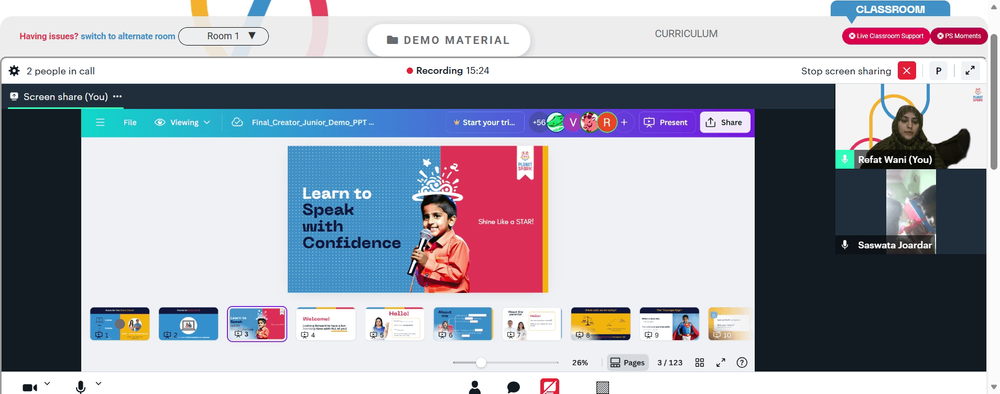
Task: Click Recording 15:24 indicator
Action: click(x=448, y=71)
